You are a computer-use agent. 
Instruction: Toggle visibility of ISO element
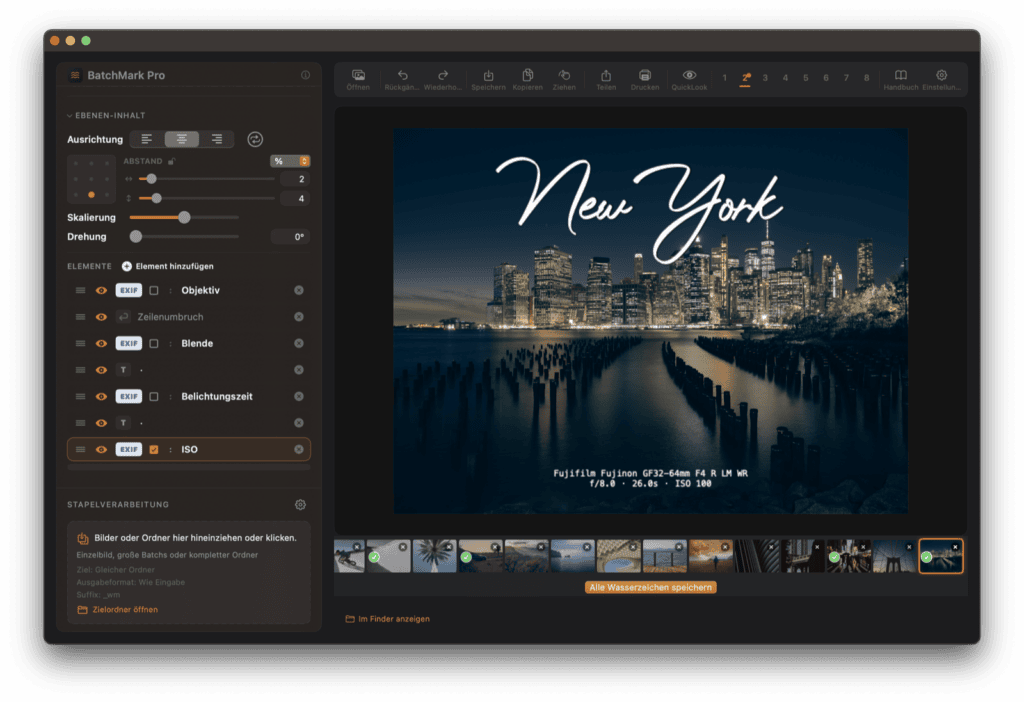[x=101, y=449]
